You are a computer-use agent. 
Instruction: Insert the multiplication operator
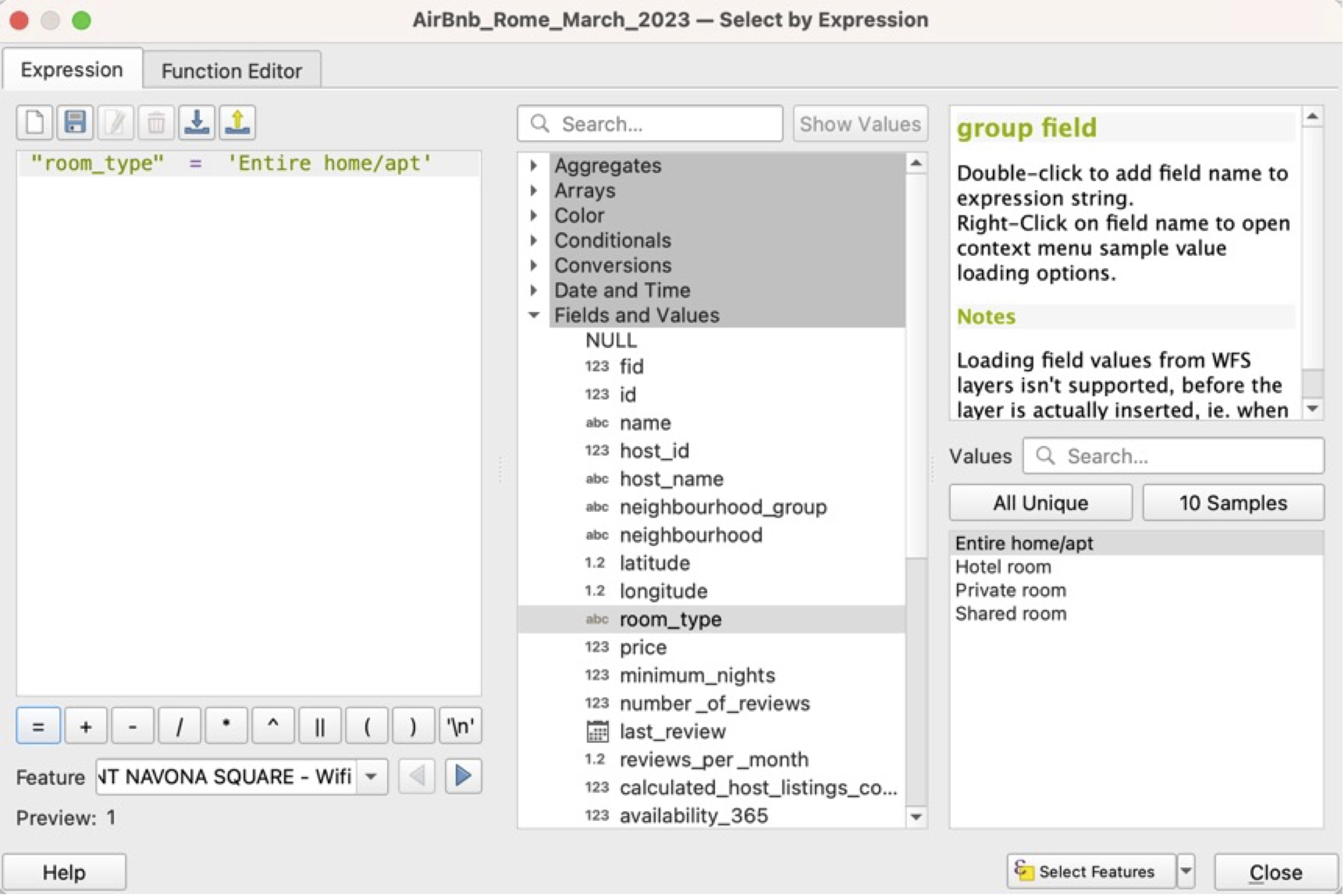point(226,727)
